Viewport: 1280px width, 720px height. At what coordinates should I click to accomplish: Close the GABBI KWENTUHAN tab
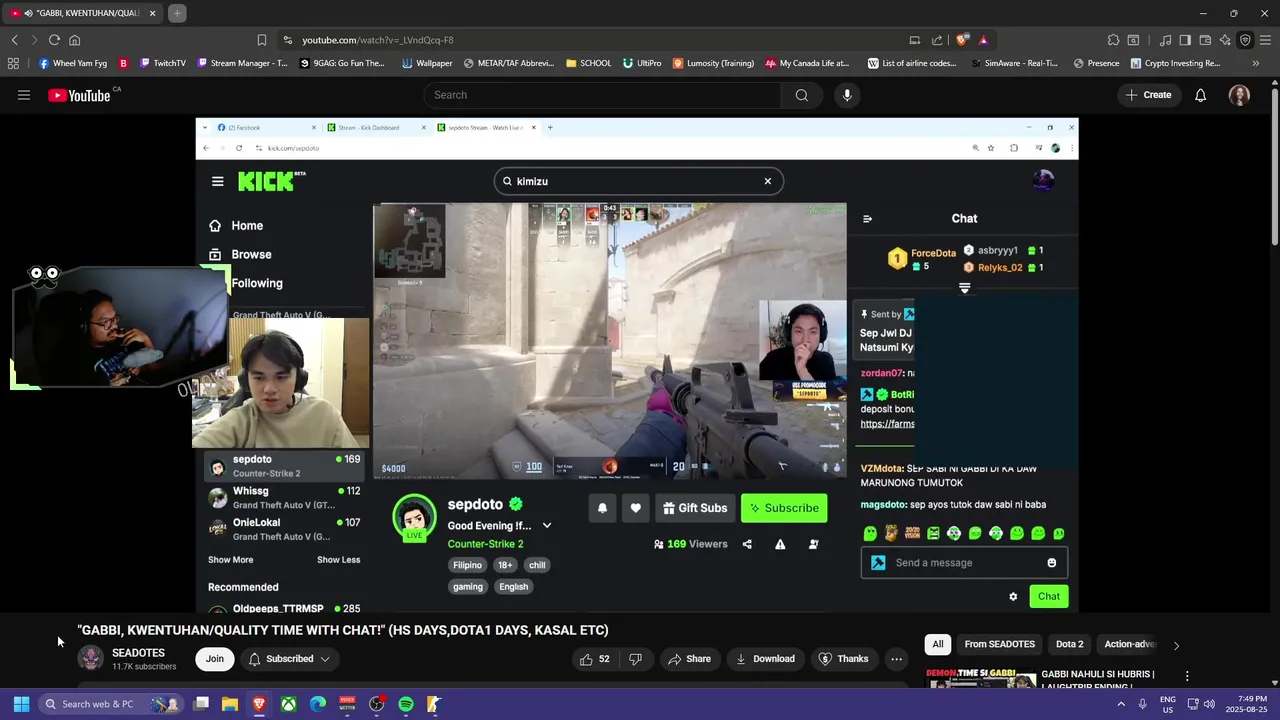pos(152,13)
